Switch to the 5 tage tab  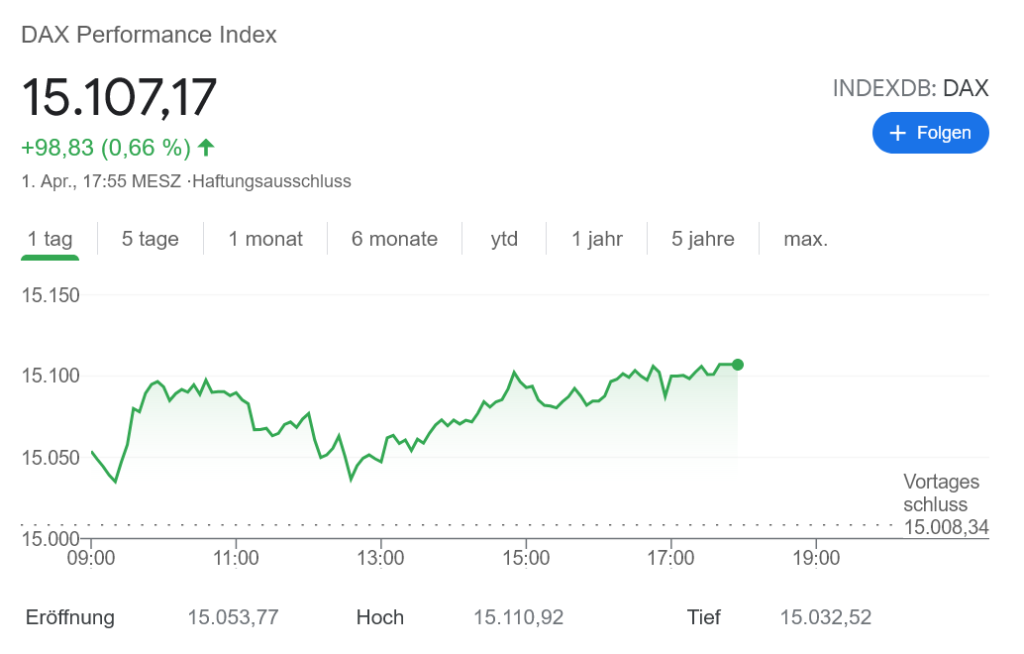(x=150, y=239)
